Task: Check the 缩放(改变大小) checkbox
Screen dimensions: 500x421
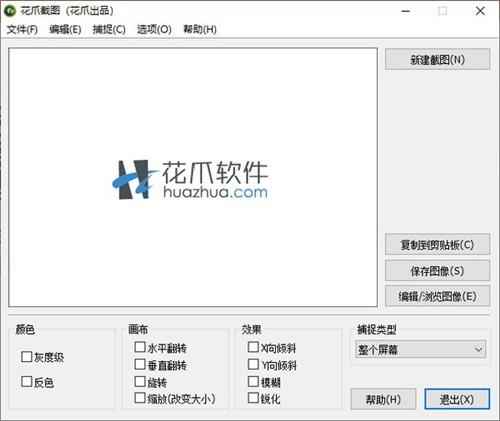Action: point(140,398)
